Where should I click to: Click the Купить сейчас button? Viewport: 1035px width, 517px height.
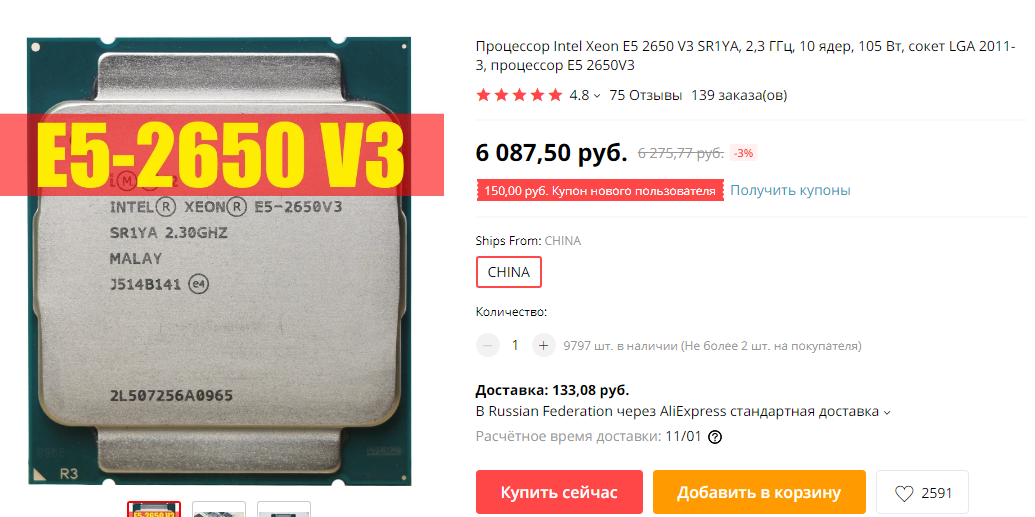click(x=559, y=493)
